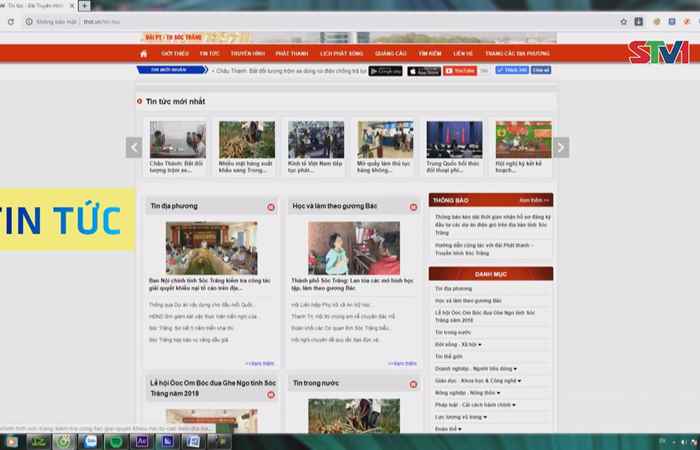Click the red icon beside Tin trong nước
This screenshot has height=450, width=700.
pos(413,384)
